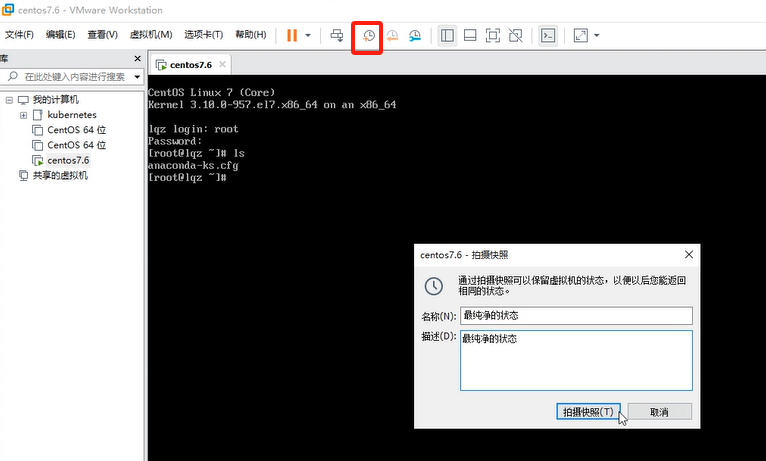Viewport: 766px width, 461px height.
Task: Select the first CentOS 64 位 VM
Action: coord(77,130)
